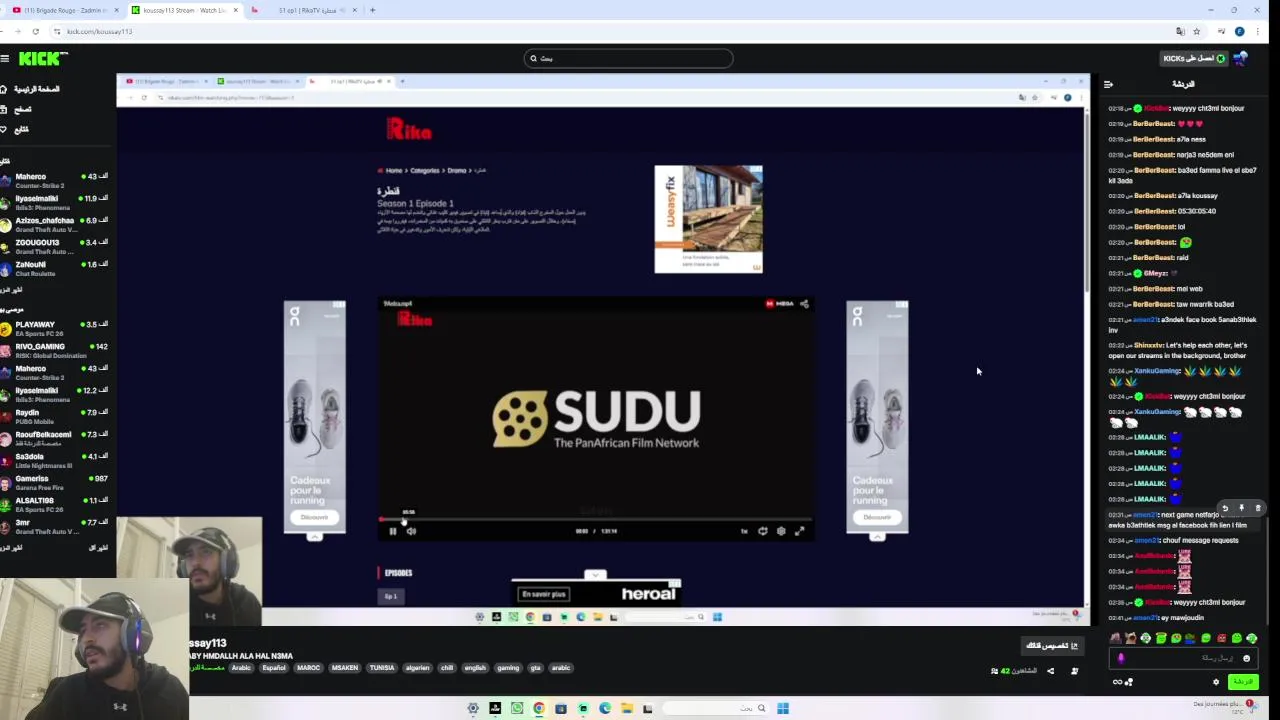Open the profile avatar at top right of Kick
1280x720 pixels.
click(1240, 59)
